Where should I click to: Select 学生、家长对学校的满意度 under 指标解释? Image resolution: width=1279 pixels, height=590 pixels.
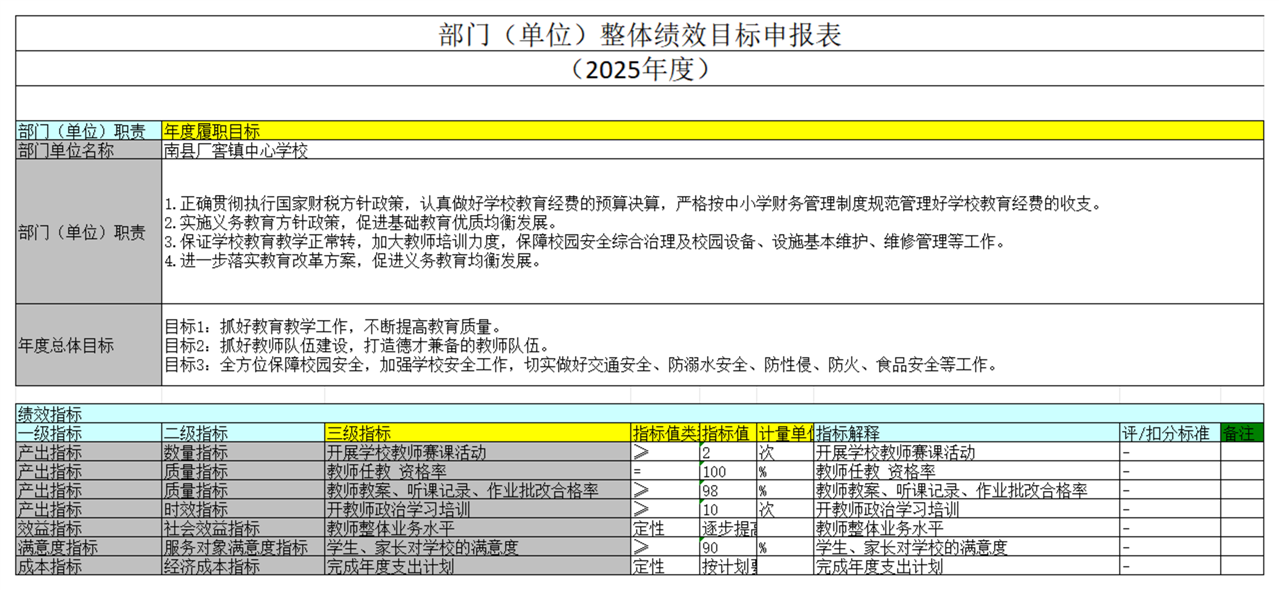(966, 547)
